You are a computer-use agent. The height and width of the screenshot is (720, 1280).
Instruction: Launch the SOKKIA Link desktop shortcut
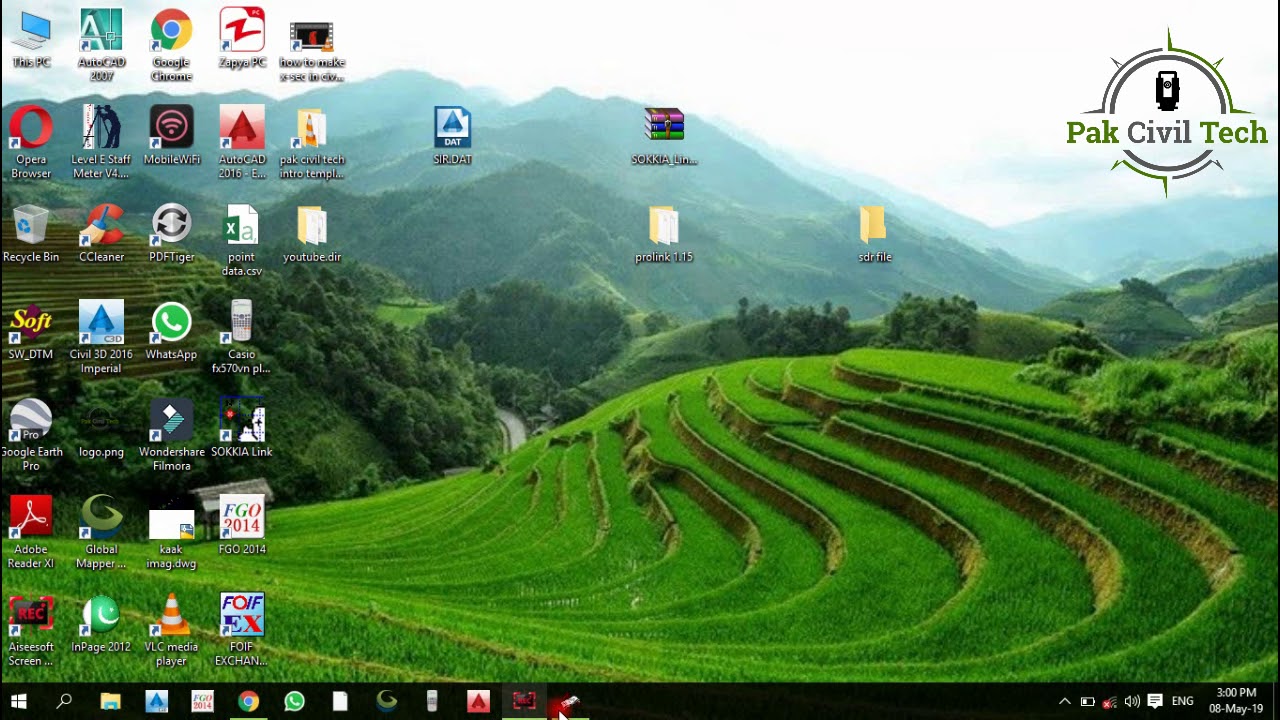242,429
